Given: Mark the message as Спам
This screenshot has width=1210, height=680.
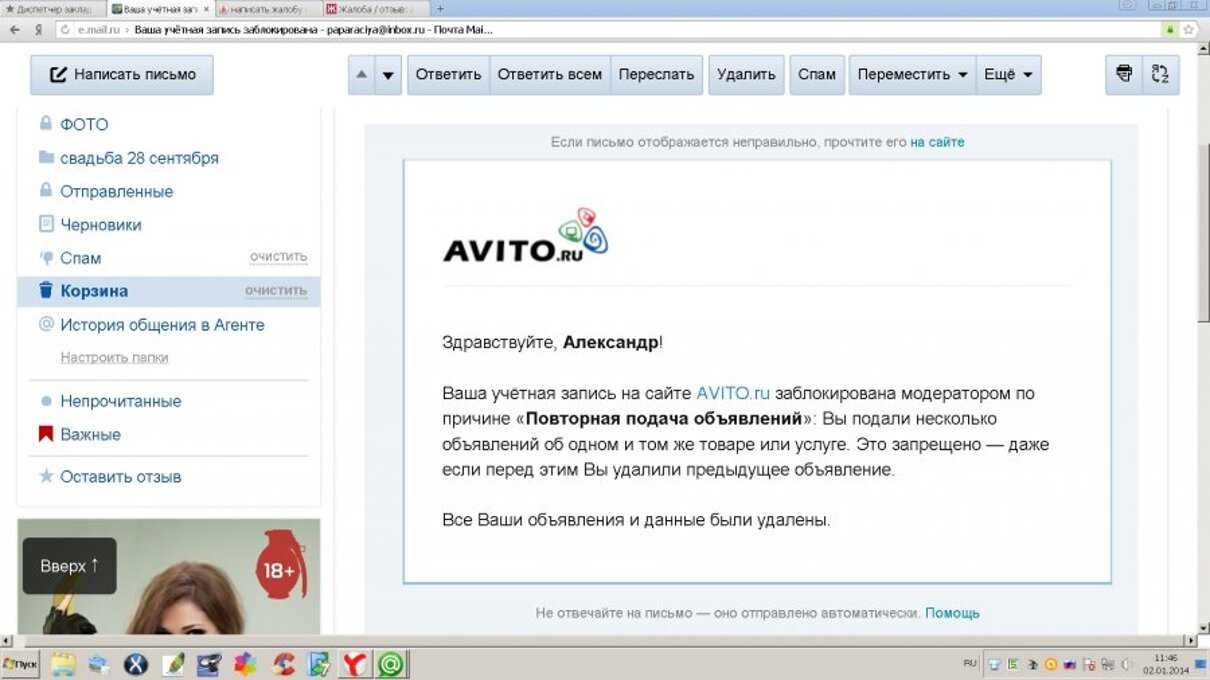Looking at the screenshot, I should pos(817,75).
